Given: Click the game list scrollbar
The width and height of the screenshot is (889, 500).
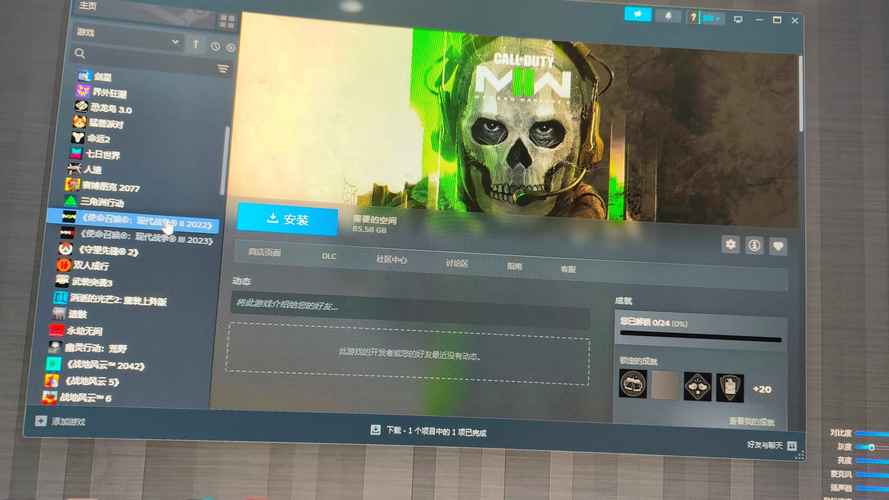Looking at the screenshot, I should click(x=225, y=160).
